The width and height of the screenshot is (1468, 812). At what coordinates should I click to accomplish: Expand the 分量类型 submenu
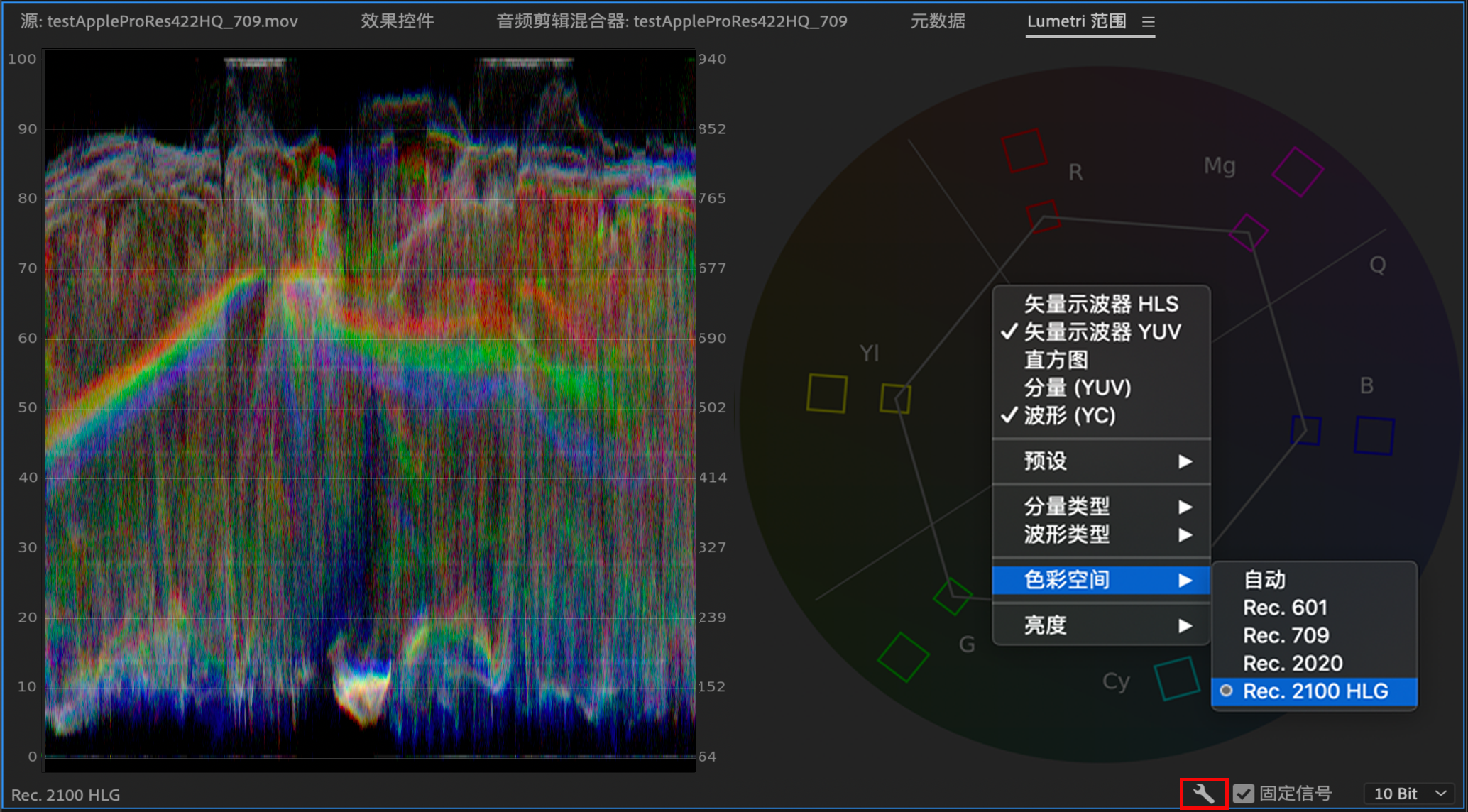tap(1100, 506)
